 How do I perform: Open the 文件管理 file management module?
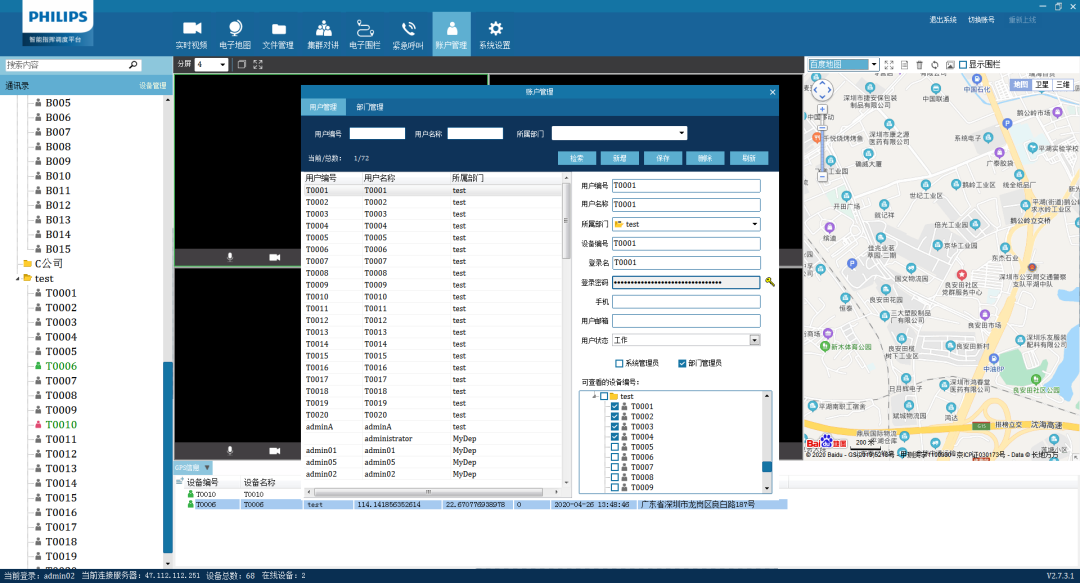[278, 34]
